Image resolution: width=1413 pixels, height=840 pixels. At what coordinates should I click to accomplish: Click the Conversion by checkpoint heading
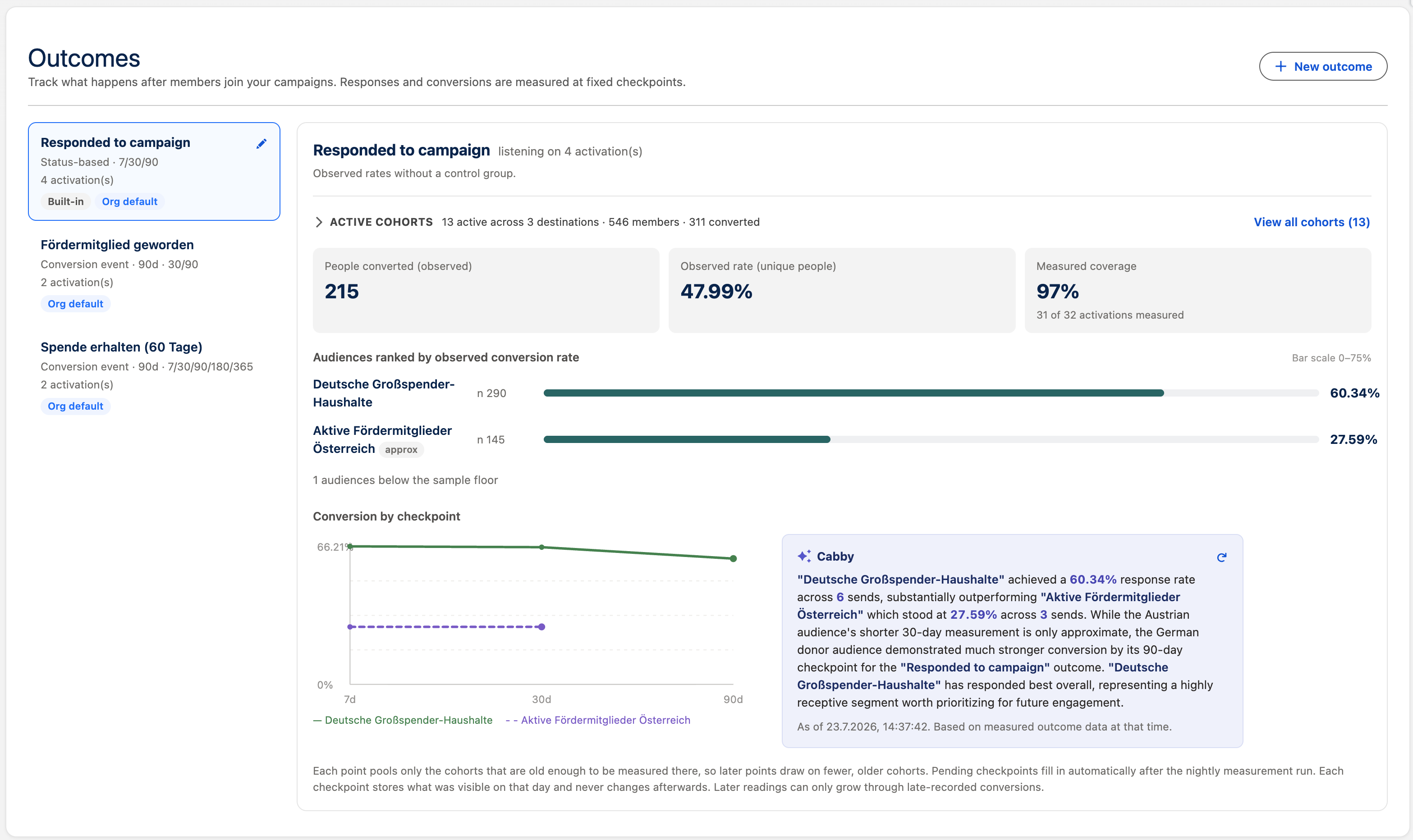coord(386,516)
